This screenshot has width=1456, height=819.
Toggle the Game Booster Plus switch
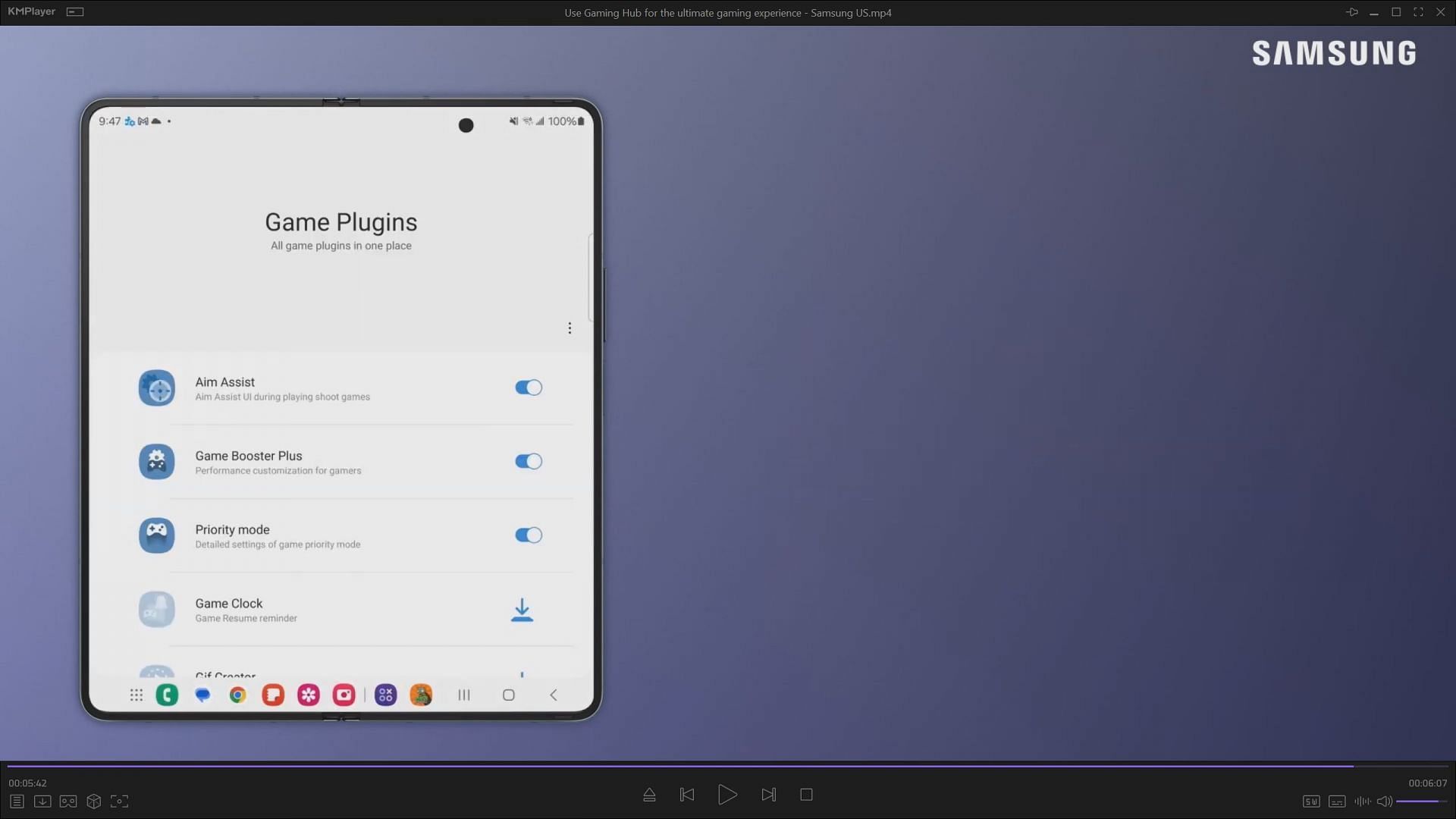527,461
